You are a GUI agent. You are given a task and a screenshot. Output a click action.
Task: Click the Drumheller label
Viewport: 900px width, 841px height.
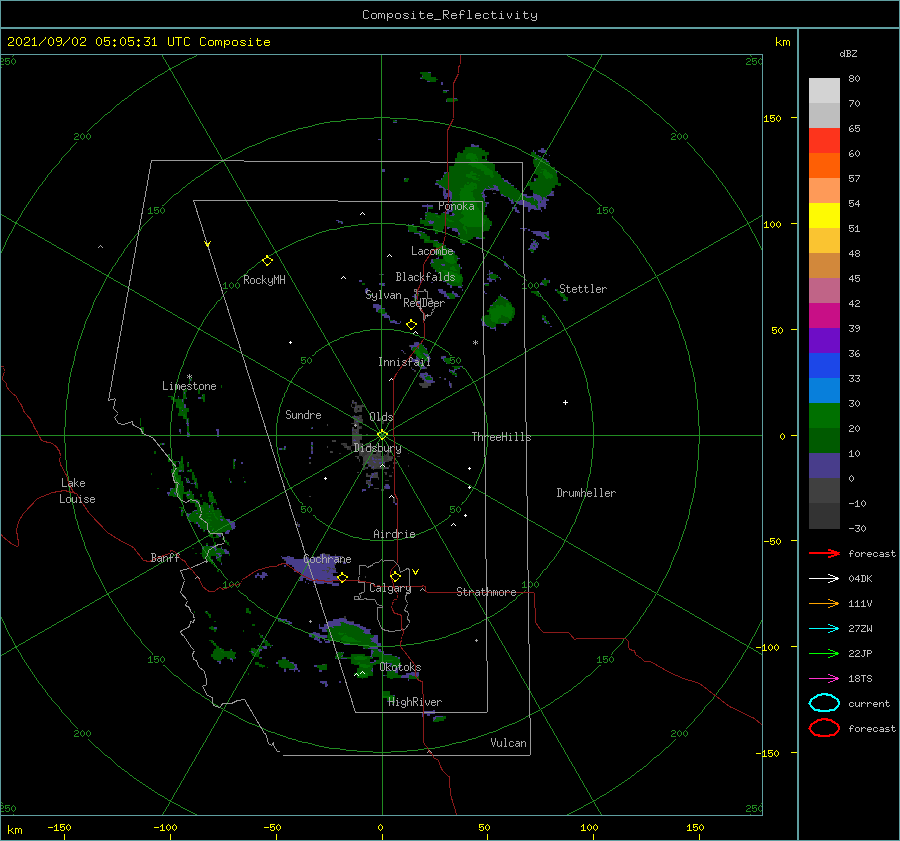click(x=586, y=493)
